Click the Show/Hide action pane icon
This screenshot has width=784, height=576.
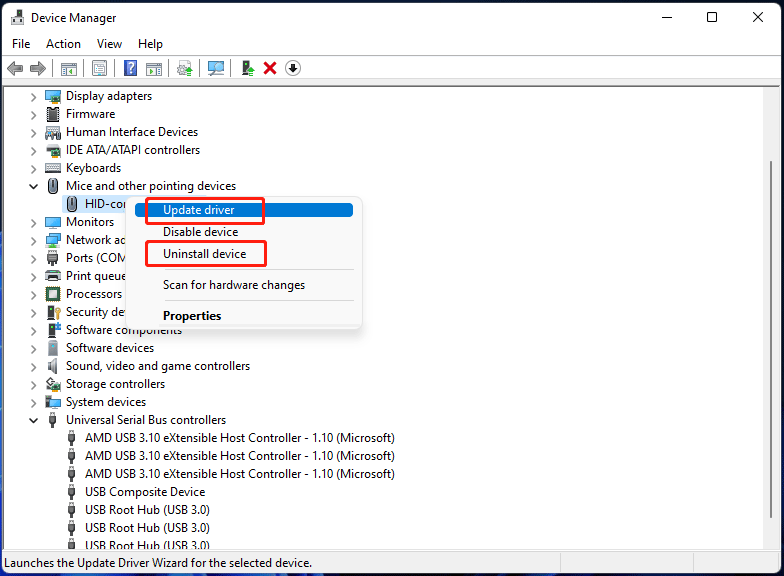(154, 68)
